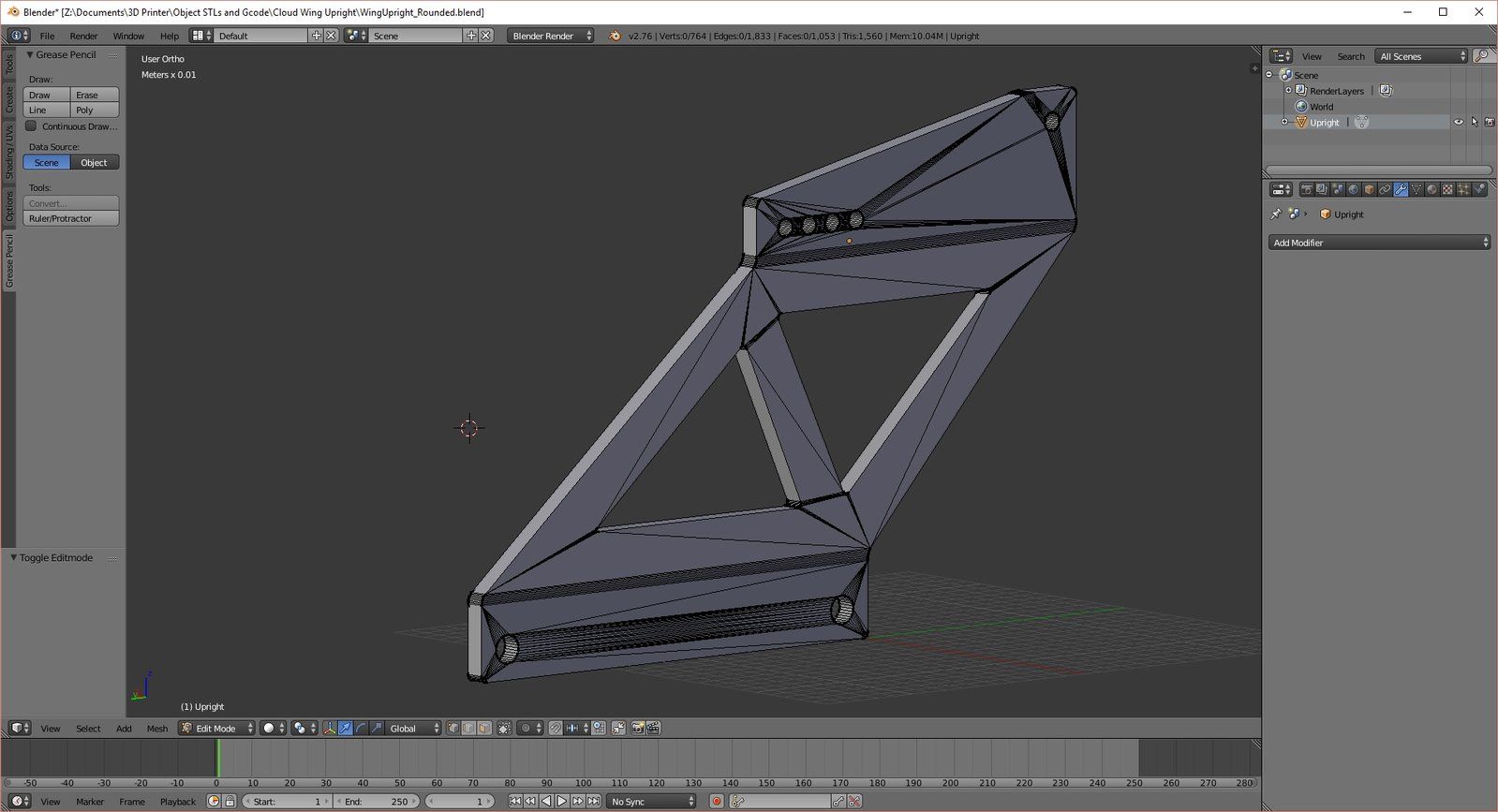The height and width of the screenshot is (812, 1498).
Task: Toggle renderability camera for Upright object
Action: point(1490,122)
